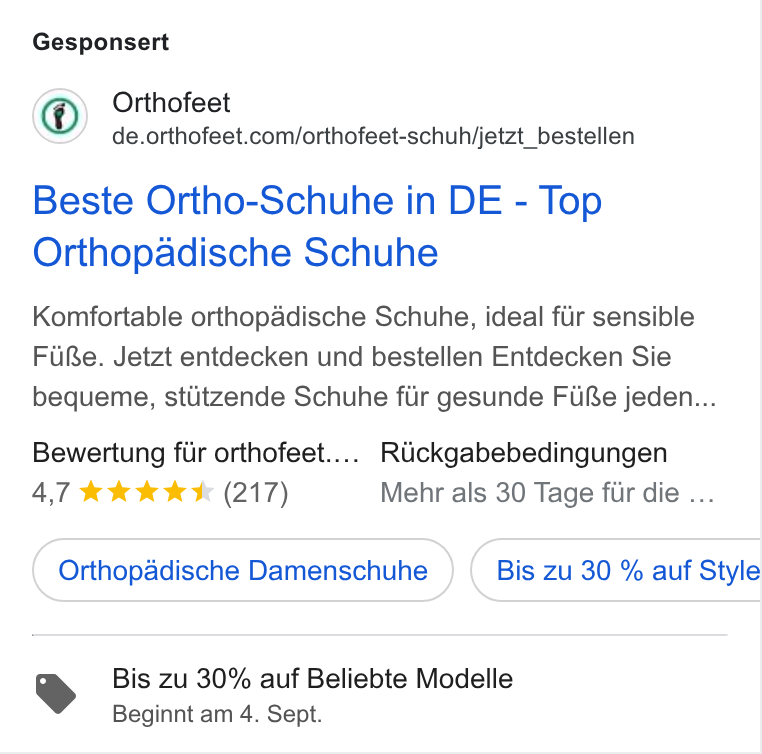Click the star rating icons
The image size is (762, 754).
click(146, 492)
